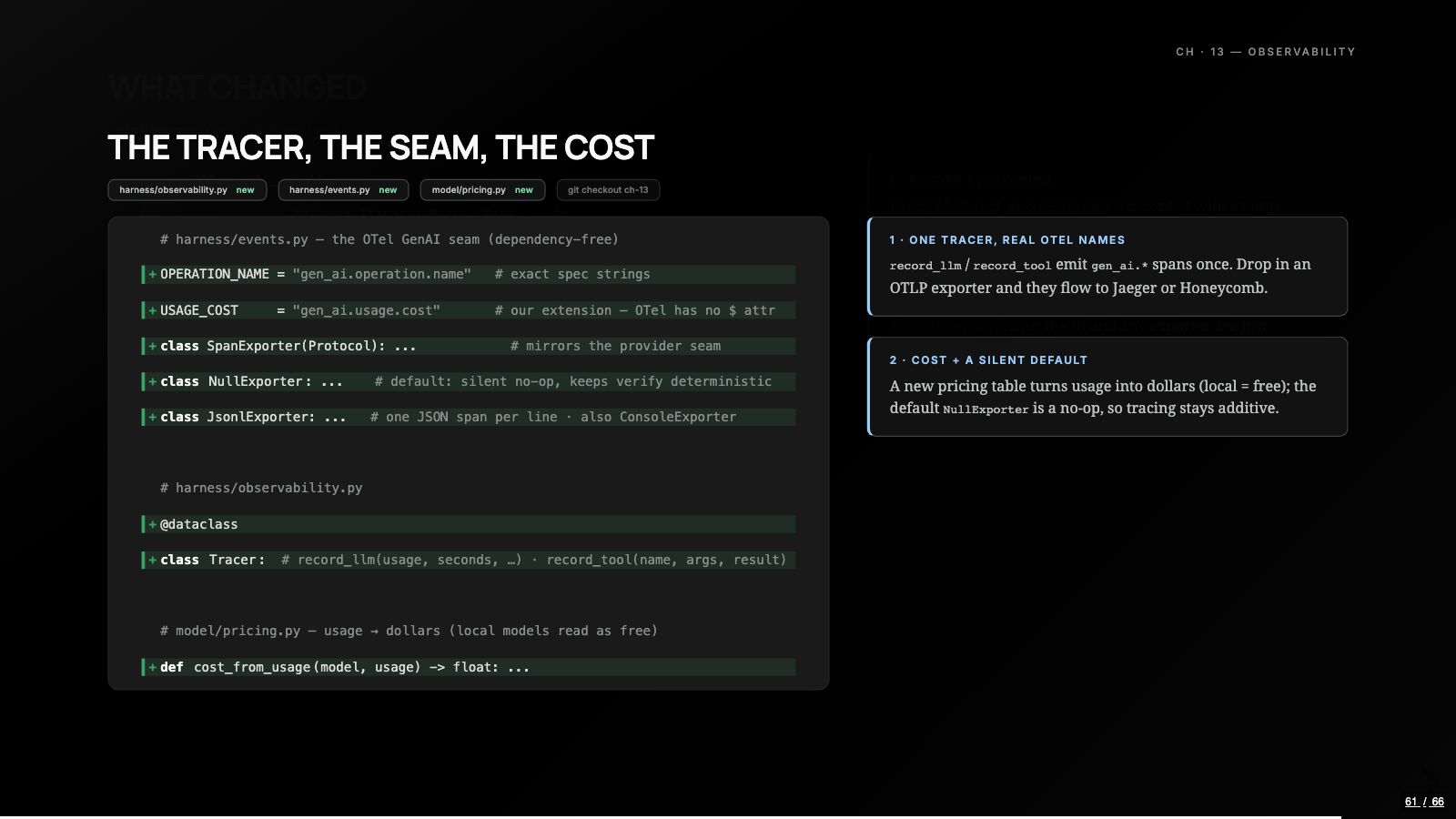Click the model/pricing.py comment line in code
Viewport: 1456px width, 819px height.
pos(409,631)
